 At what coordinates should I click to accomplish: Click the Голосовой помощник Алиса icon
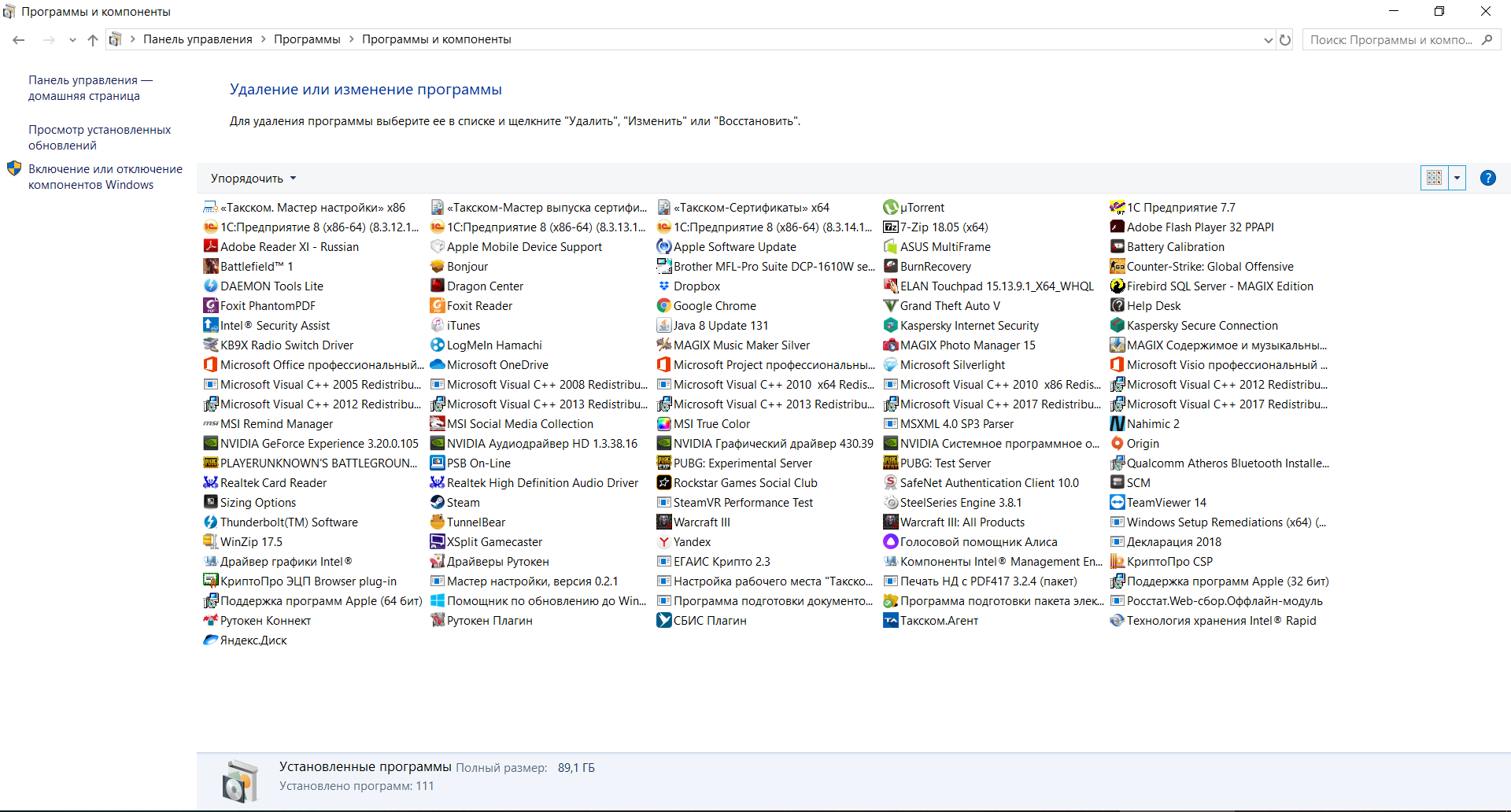pyautogui.click(x=891, y=542)
